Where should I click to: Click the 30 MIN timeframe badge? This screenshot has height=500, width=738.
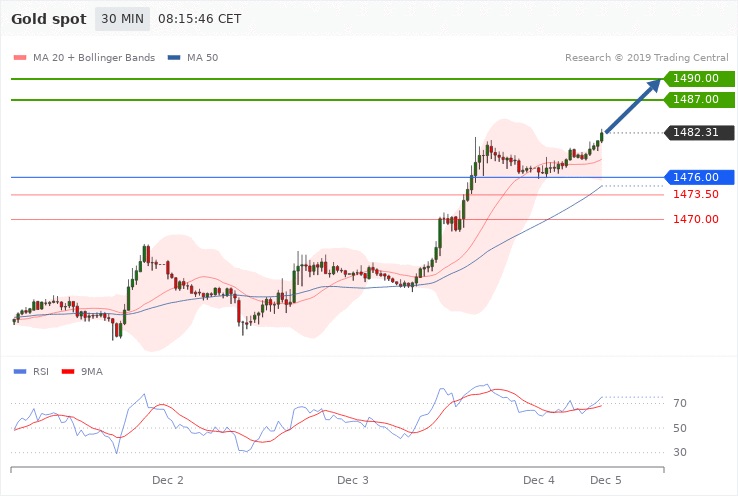pyautogui.click(x=121, y=19)
